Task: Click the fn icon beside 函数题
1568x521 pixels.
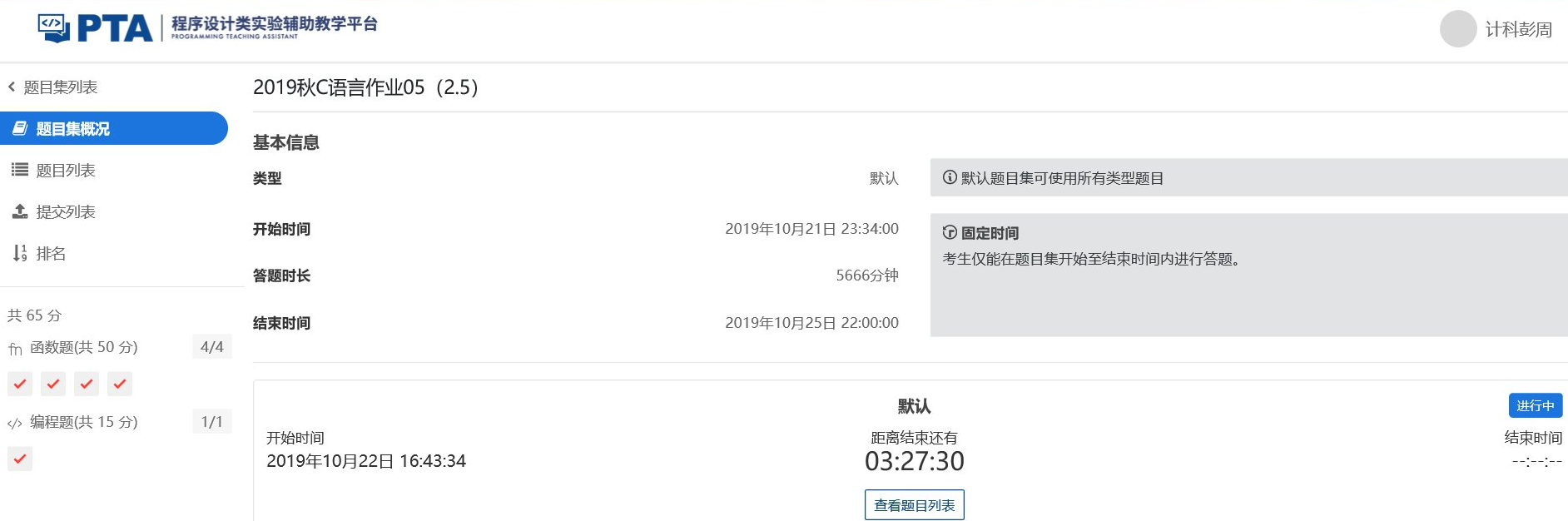Action: [x=16, y=348]
